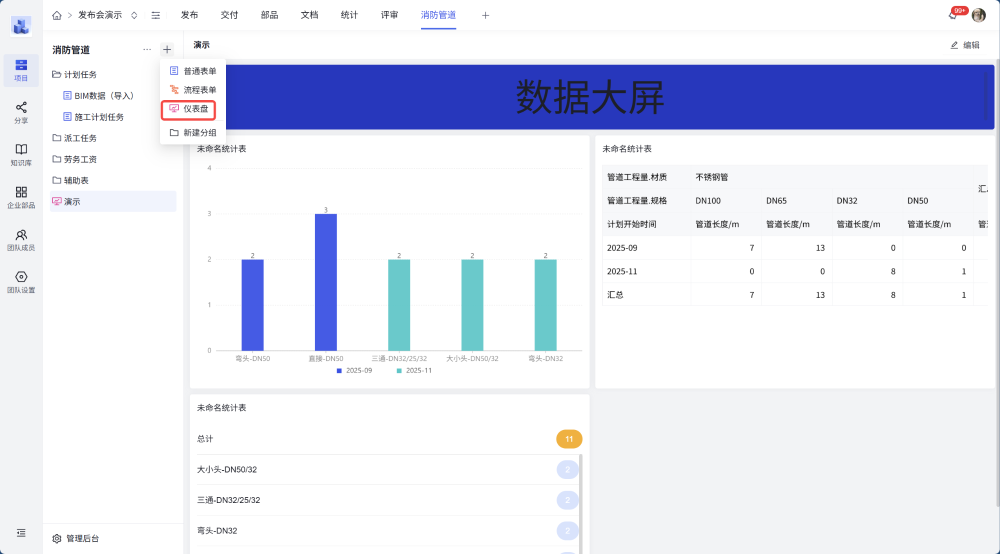Toggle the 2025-11 legend series
The height and width of the screenshot is (554, 1000).
coord(413,370)
